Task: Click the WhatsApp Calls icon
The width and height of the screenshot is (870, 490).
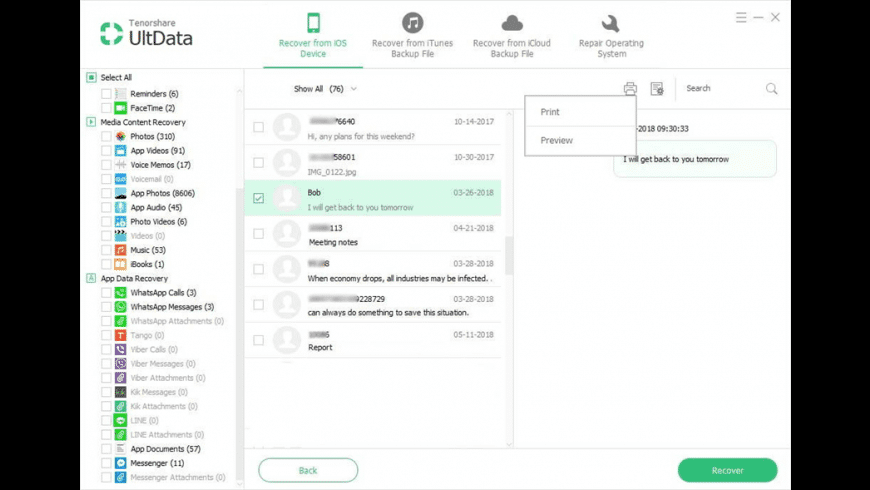Action: [120, 292]
